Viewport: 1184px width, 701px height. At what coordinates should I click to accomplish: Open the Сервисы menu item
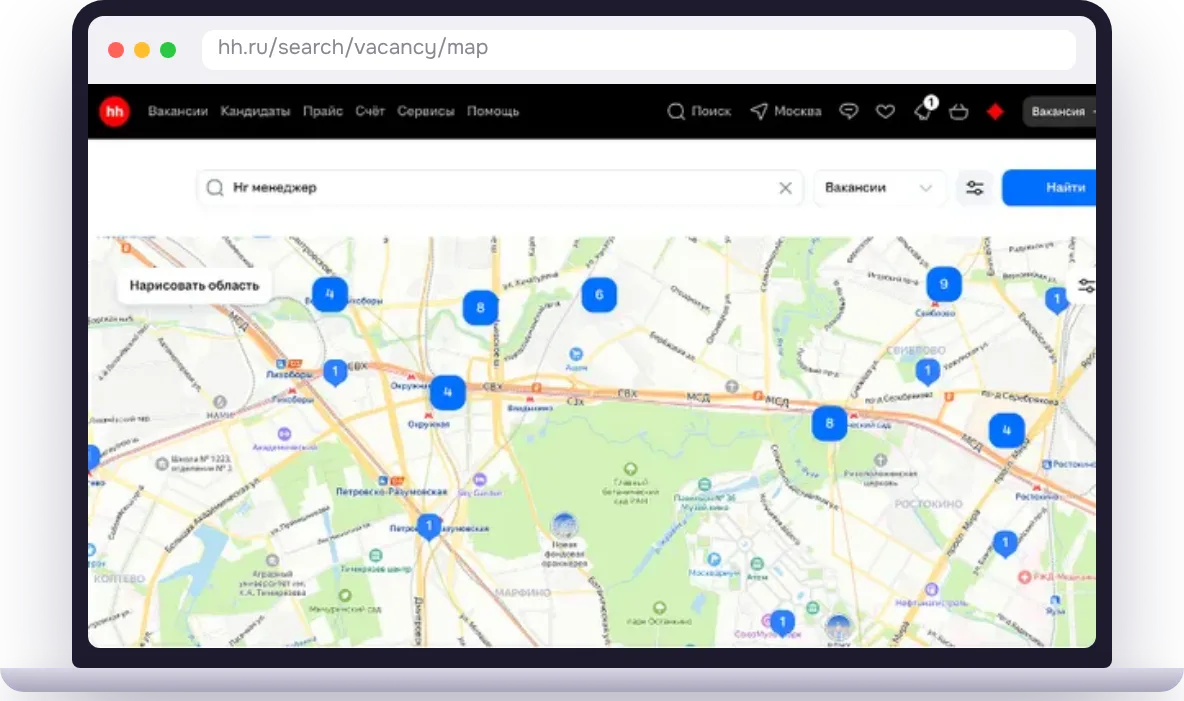426,111
